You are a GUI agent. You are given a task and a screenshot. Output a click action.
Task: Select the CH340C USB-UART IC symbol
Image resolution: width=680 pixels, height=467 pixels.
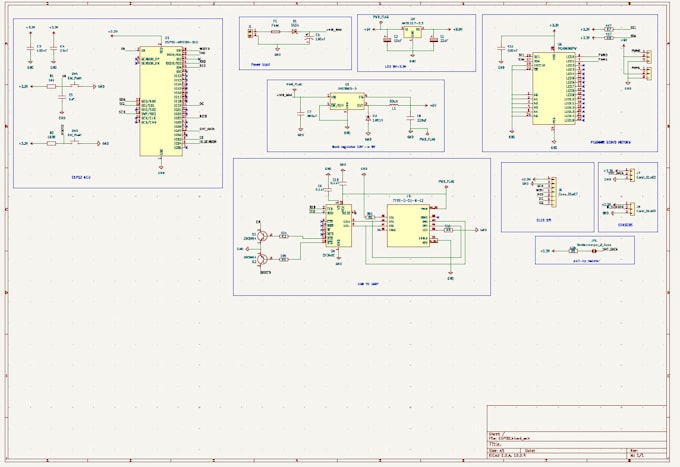(x=339, y=225)
